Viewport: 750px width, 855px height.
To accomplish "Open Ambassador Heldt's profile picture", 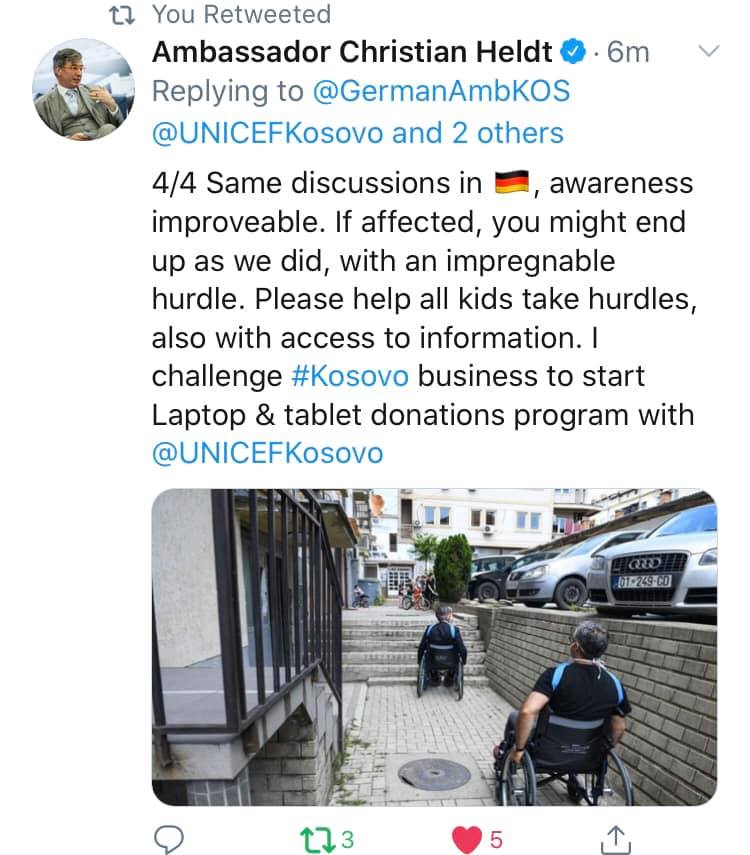I will tap(83, 89).
